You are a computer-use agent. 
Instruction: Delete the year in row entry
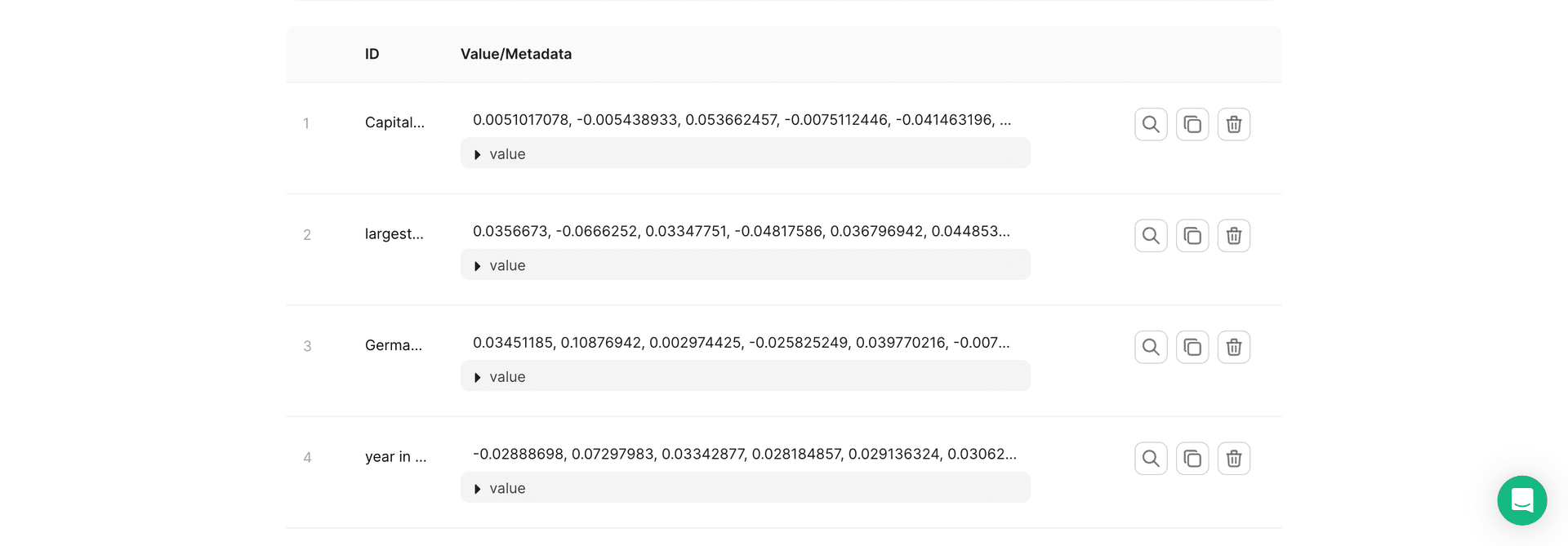click(x=1234, y=459)
